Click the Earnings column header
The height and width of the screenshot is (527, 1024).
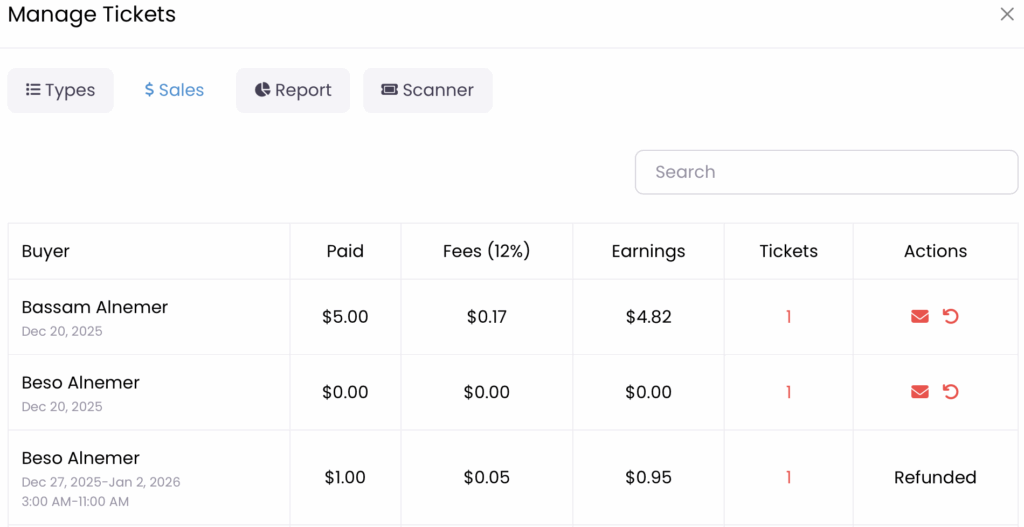648,251
